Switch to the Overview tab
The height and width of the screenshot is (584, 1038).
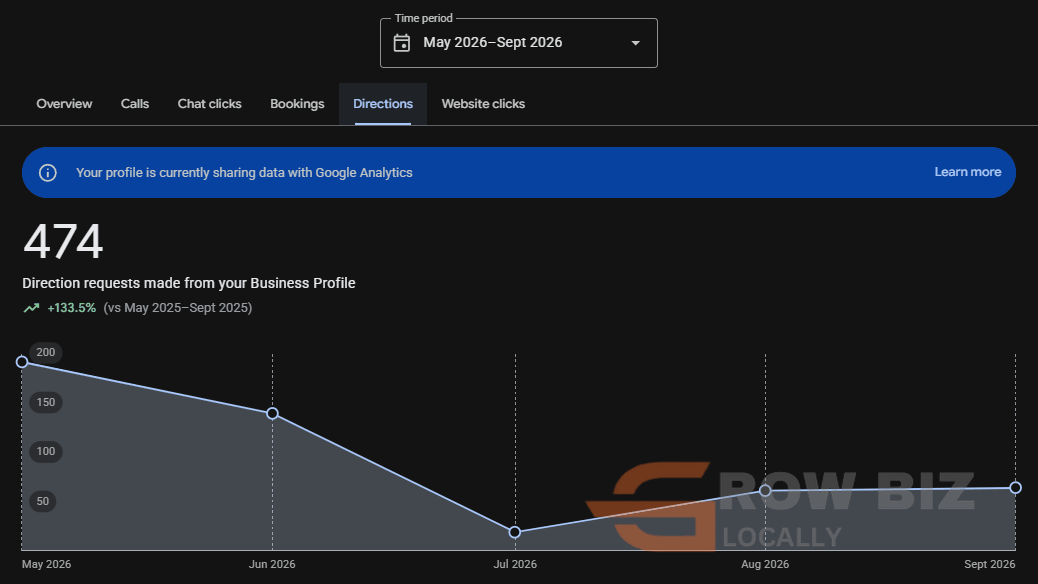[64, 104]
